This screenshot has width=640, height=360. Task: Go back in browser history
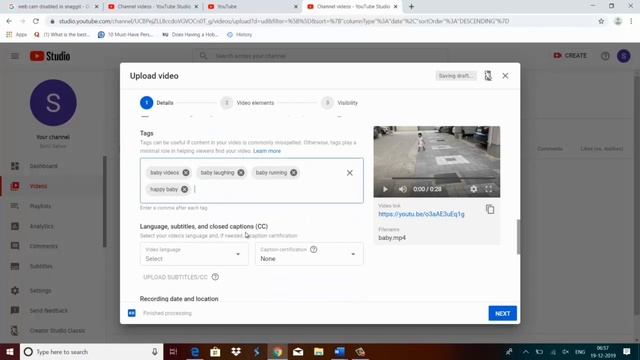pyautogui.click(x=9, y=21)
